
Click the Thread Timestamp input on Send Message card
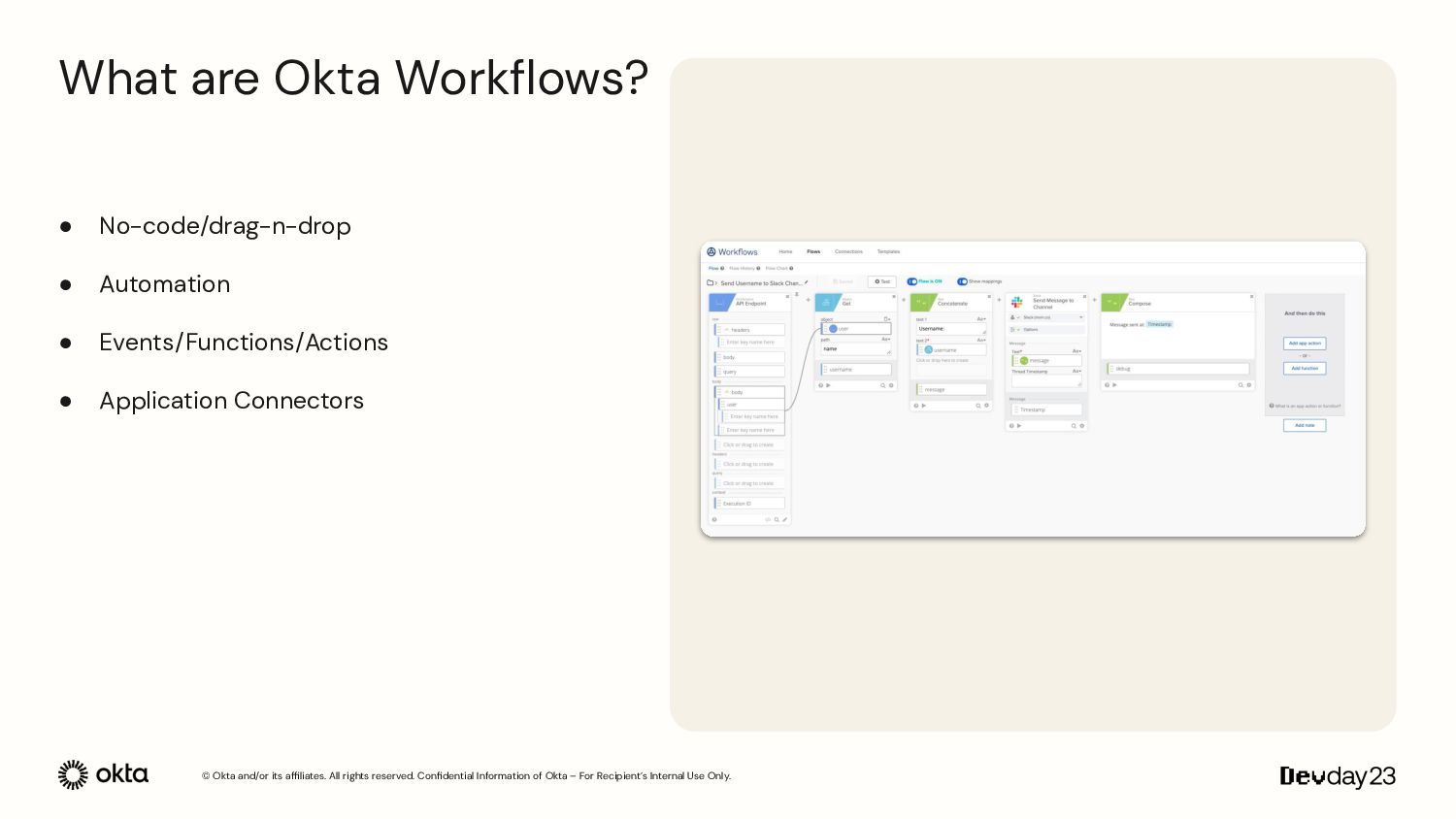[1046, 380]
